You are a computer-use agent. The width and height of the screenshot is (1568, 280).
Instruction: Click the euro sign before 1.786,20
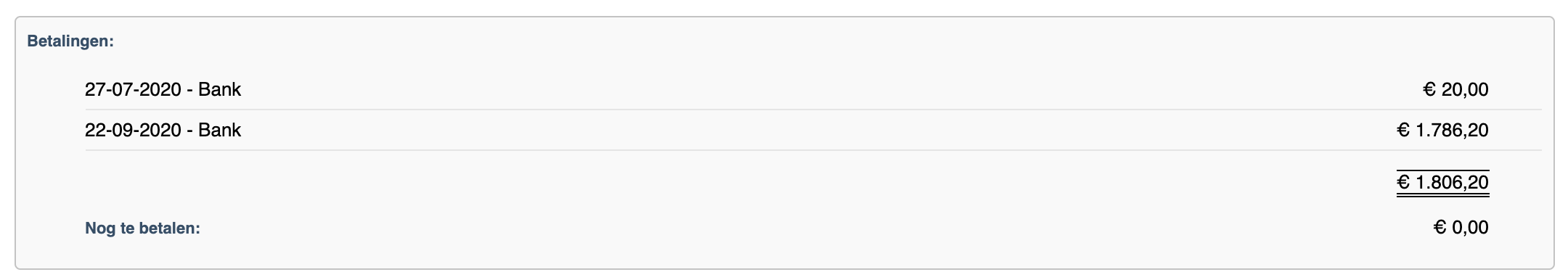coord(1403,130)
